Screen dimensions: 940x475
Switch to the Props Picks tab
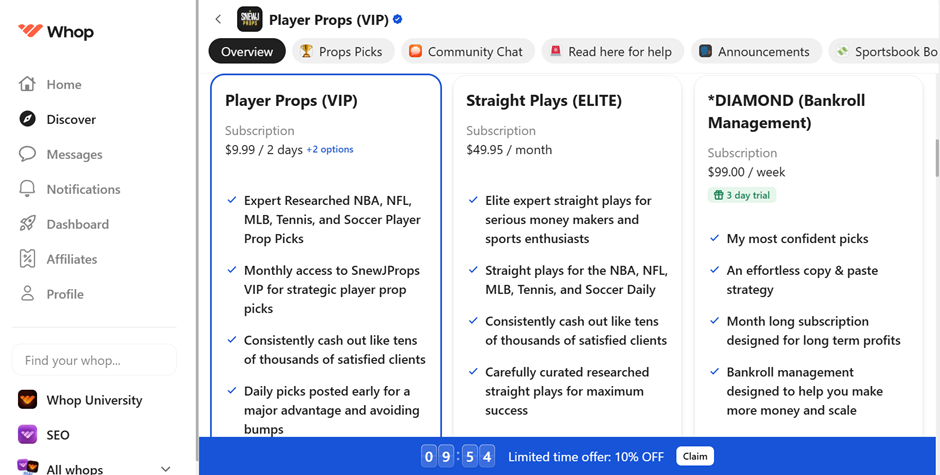pos(341,52)
